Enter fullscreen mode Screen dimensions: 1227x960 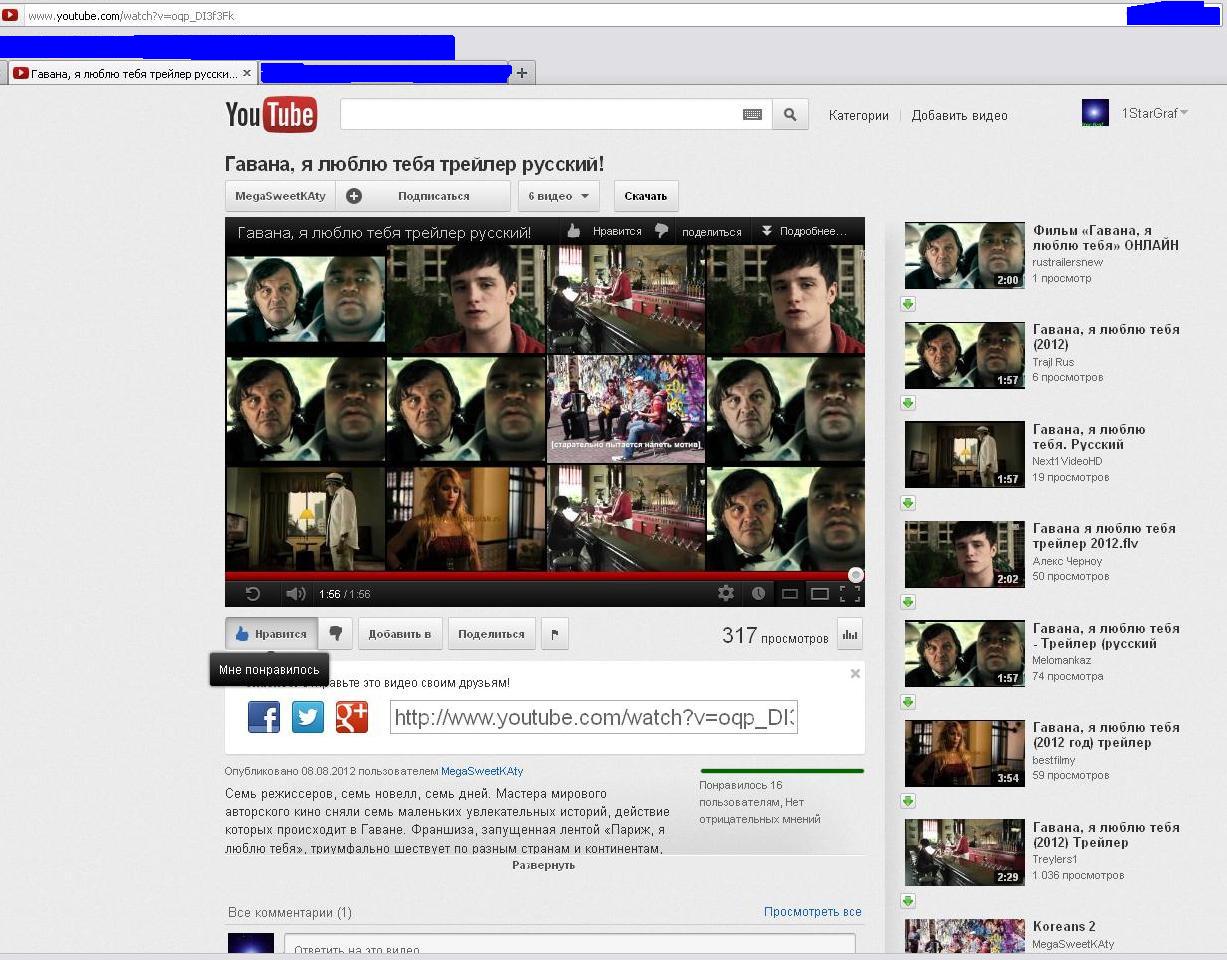pyautogui.click(x=850, y=594)
